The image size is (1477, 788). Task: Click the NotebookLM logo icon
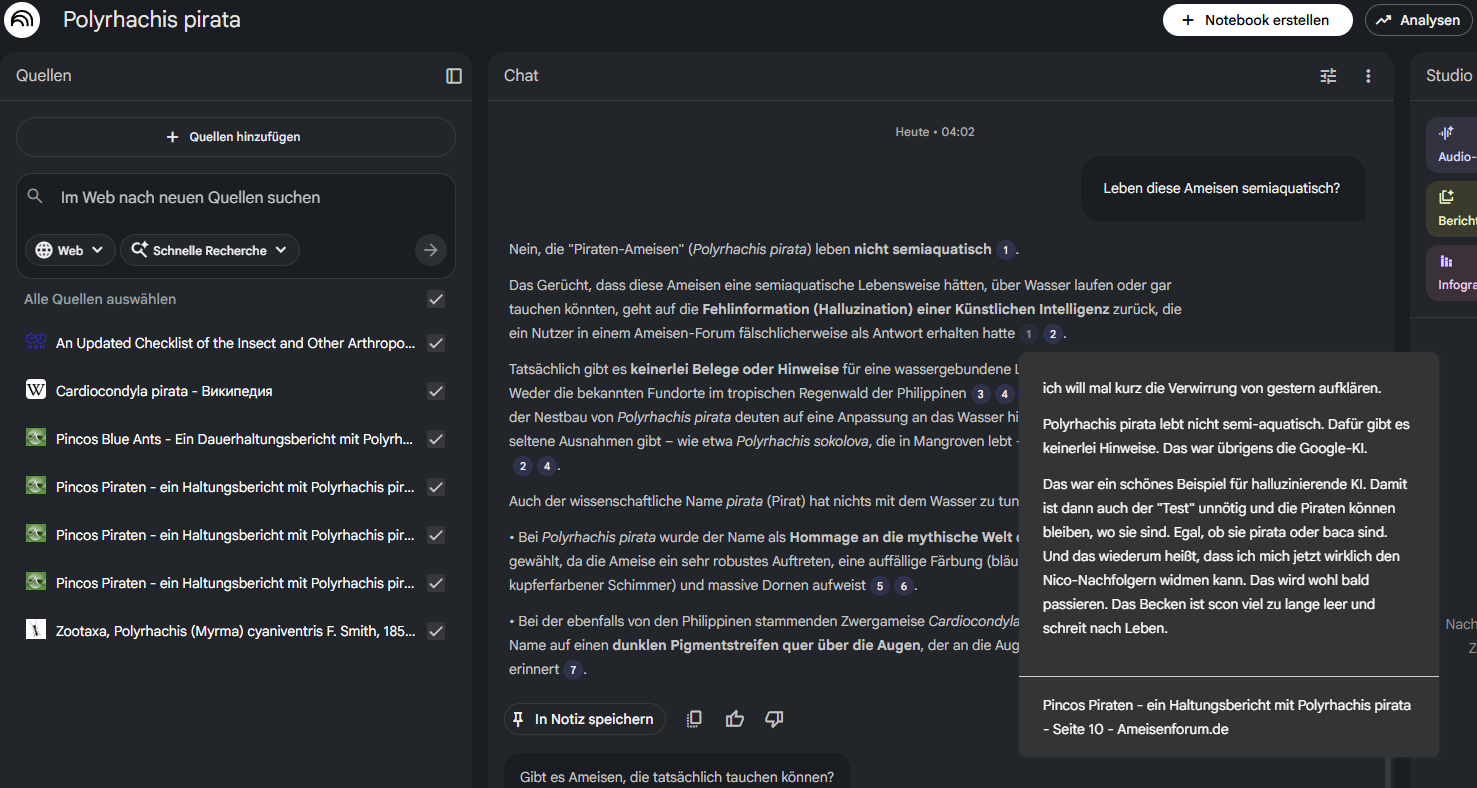click(22, 20)
